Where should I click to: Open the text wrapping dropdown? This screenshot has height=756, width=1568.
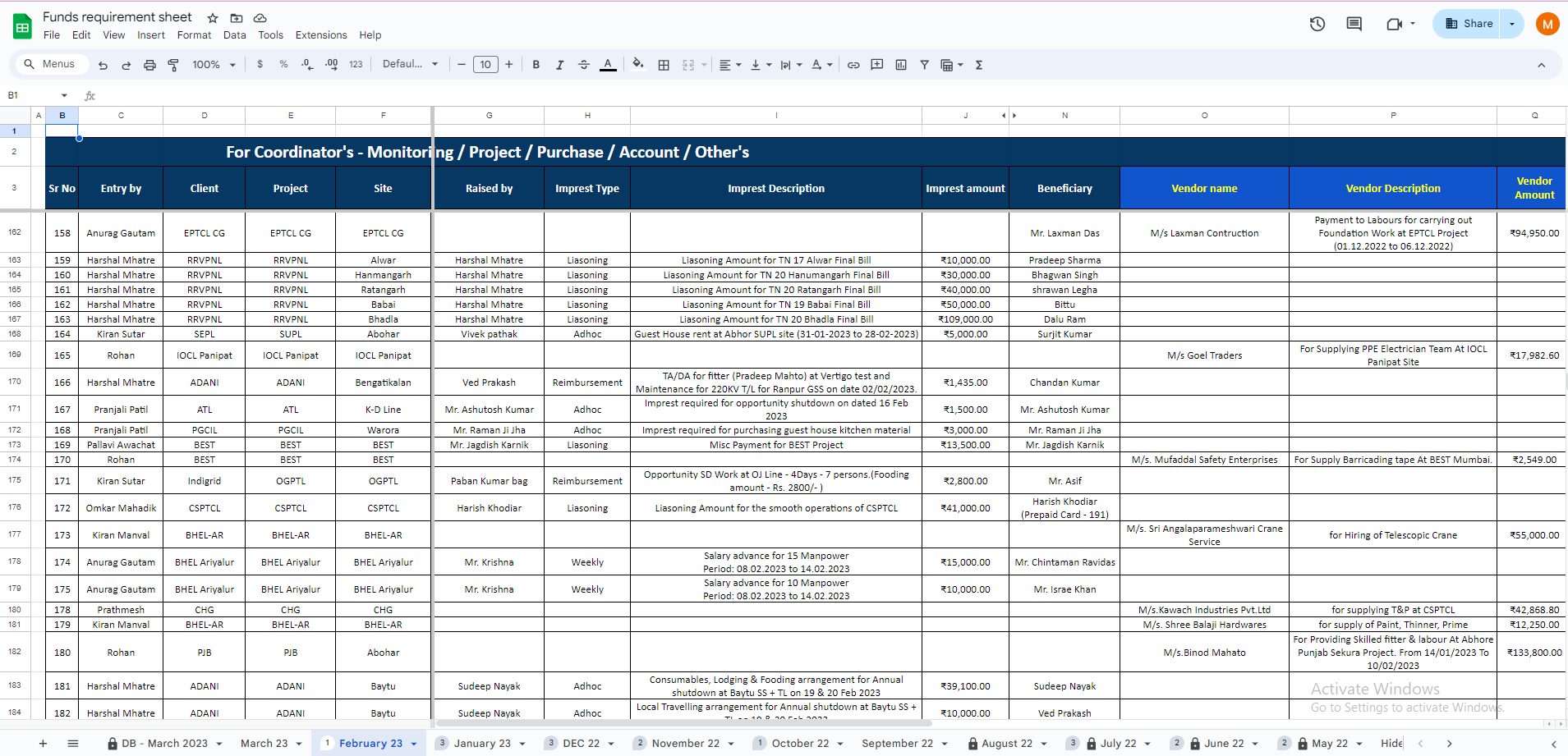[x=791, y=65]
